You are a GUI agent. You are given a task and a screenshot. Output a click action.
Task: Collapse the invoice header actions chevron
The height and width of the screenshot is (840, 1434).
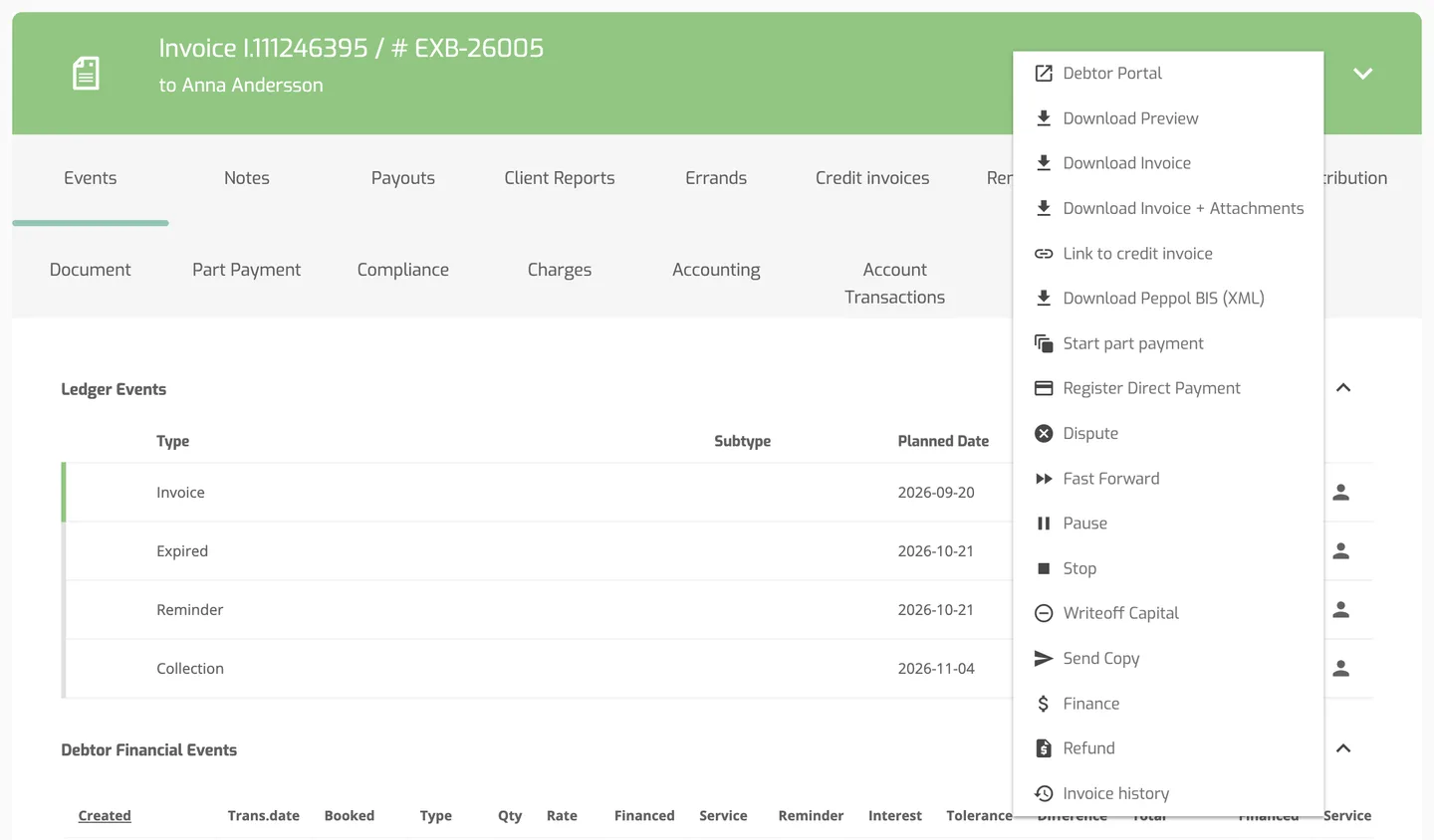pyautogui.click(x=1363, y=74)
